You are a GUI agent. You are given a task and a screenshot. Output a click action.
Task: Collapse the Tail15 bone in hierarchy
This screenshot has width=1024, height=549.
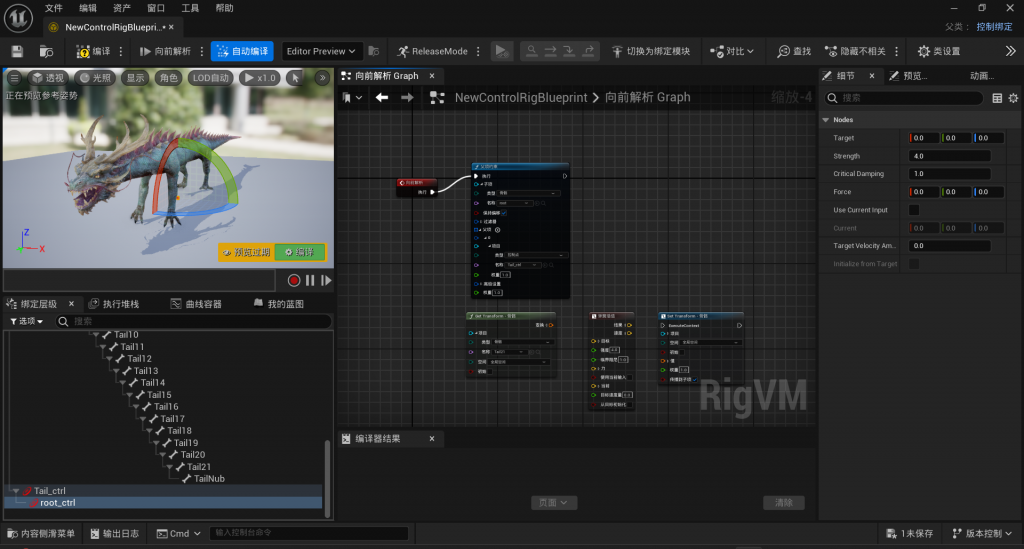(x=130, y=395)
